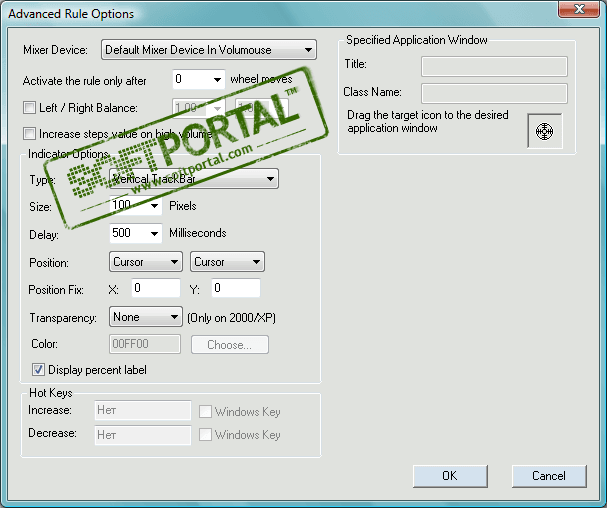Click the 'Milliseconds' label
The height and width of the screenshot is (508, 607).
[x=198, y=233]
